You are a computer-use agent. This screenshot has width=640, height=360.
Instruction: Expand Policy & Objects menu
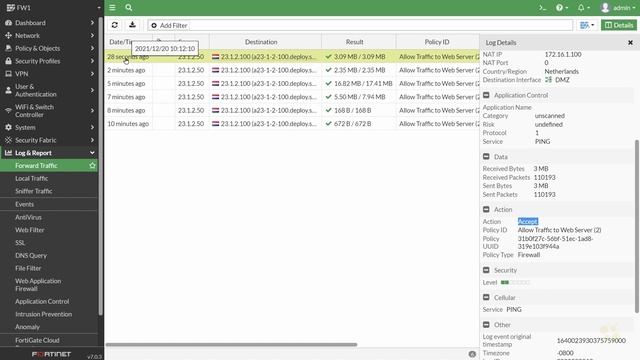tap(49, 48)
